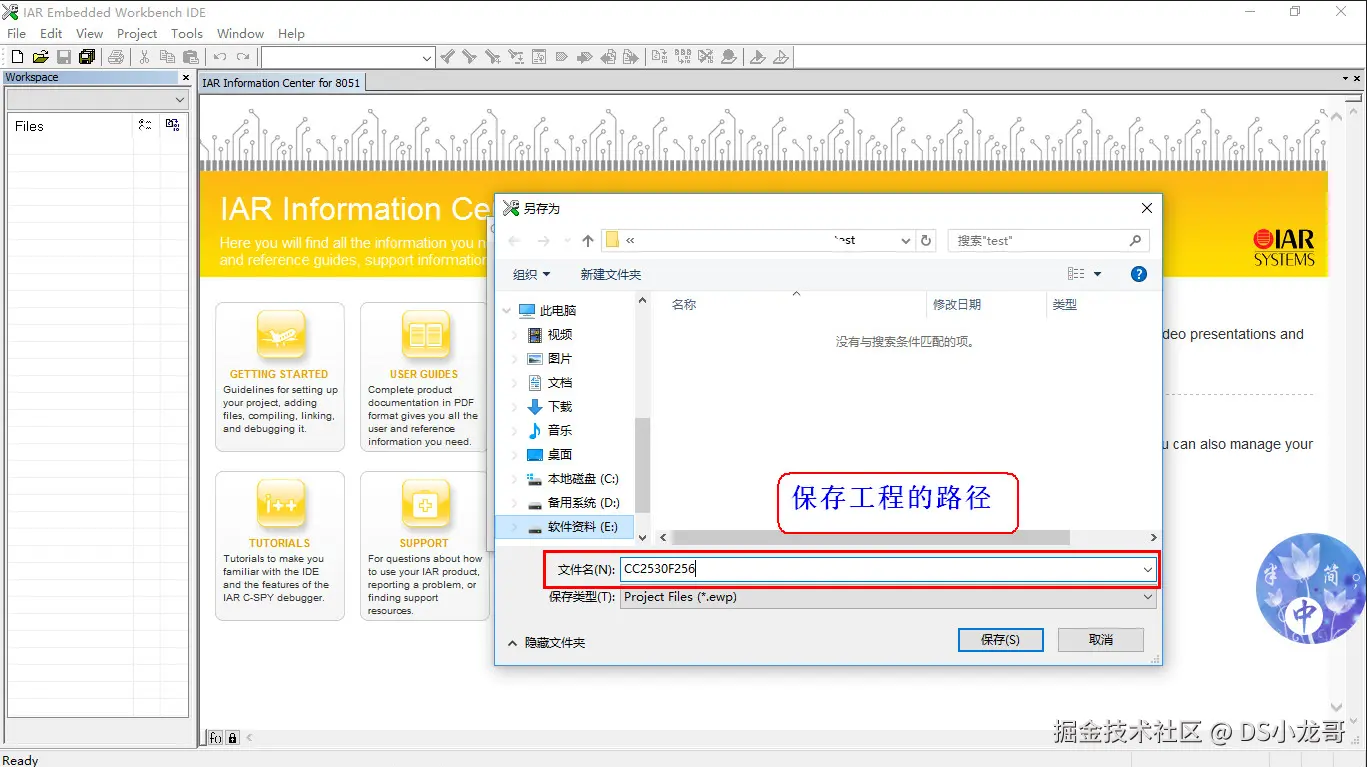Click the Redo toolbar icon
Screen dimensions: 1367x767
tap(242, 57)
